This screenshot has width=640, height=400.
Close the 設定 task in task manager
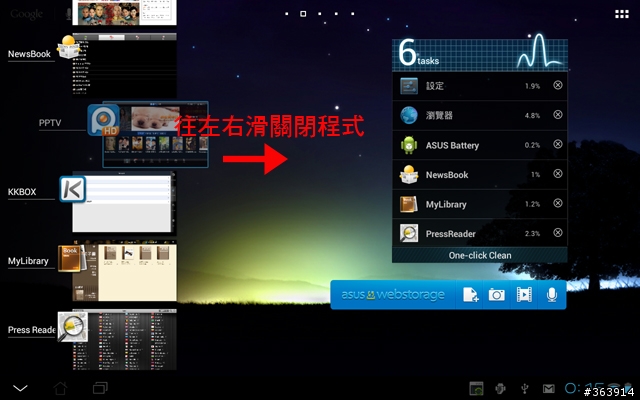point(558,85)
